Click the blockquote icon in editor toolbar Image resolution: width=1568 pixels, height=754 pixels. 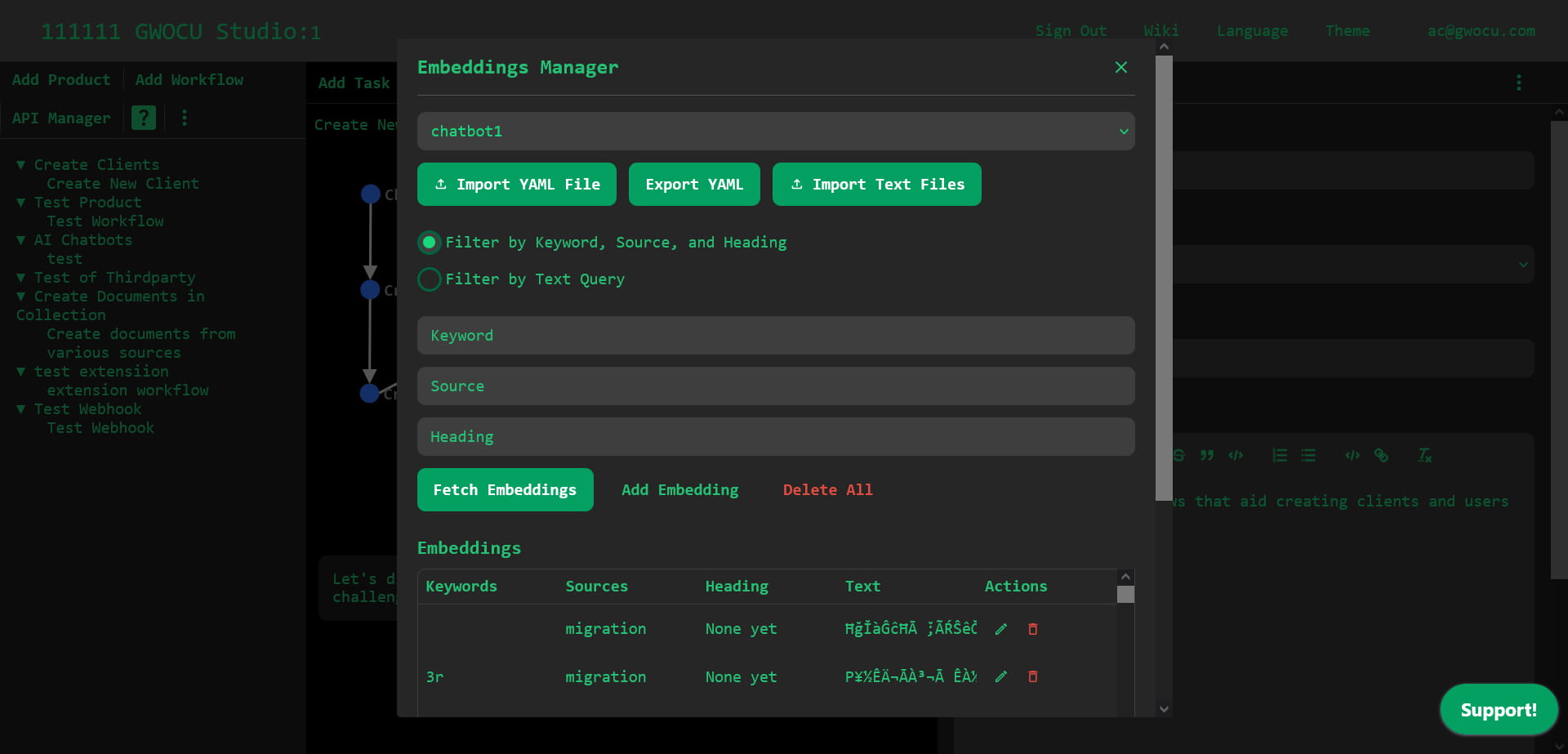click(x=1207, y=455)
